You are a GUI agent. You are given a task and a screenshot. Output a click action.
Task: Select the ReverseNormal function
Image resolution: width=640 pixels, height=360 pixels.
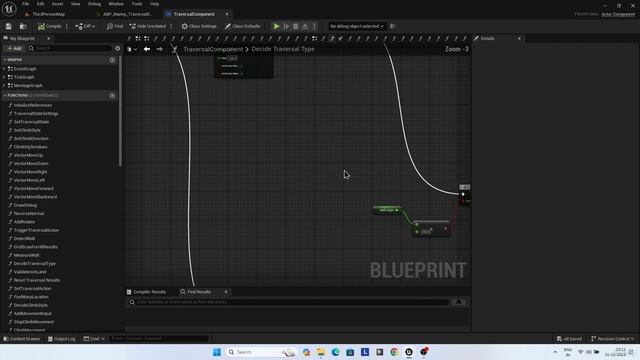coord(29,213)
